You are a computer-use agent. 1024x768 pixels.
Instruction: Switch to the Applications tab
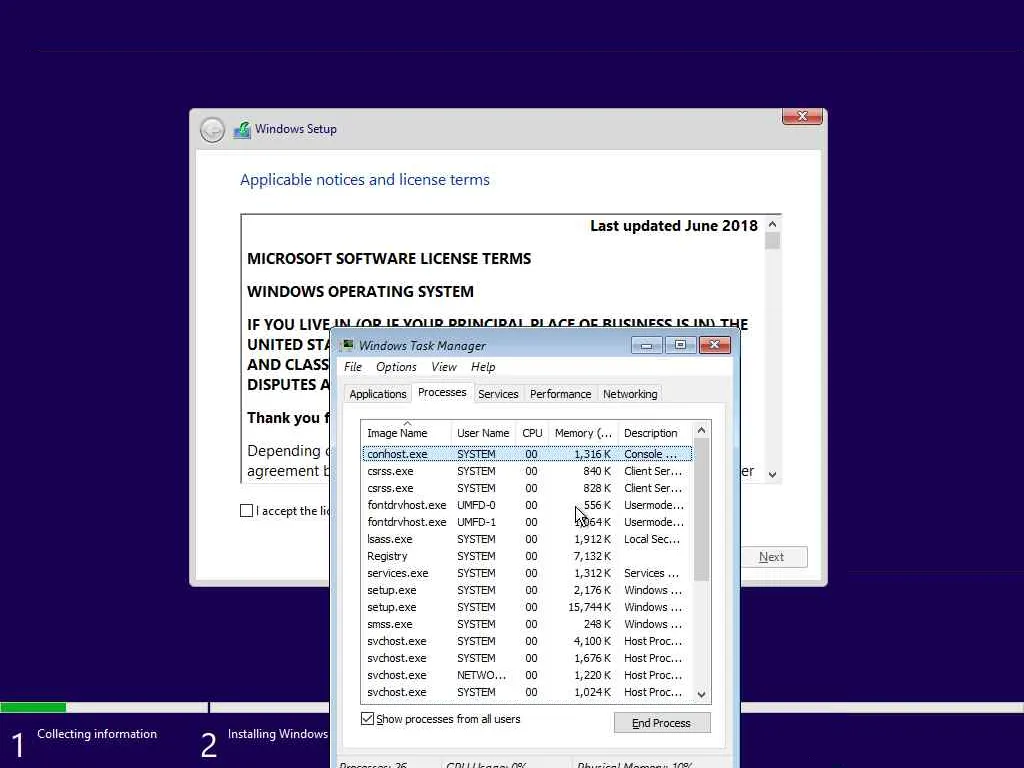(x=377, y=394)
